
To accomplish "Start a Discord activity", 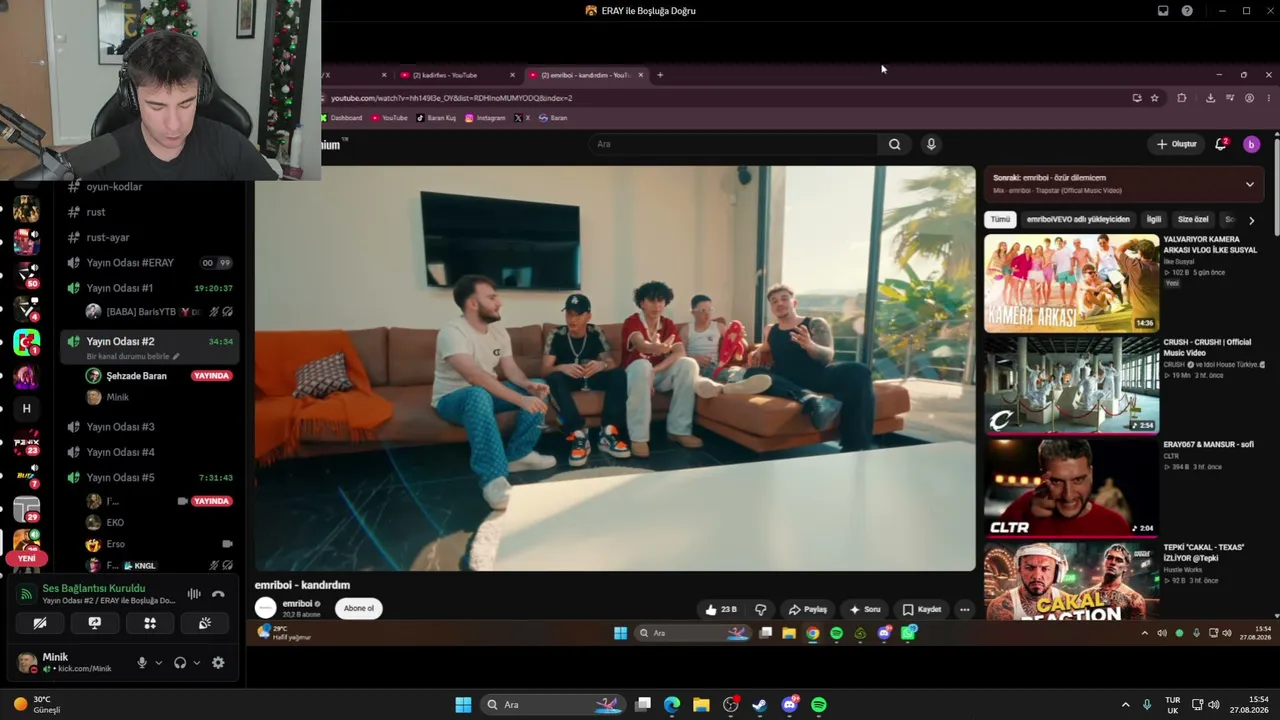I will pos(150,623).
